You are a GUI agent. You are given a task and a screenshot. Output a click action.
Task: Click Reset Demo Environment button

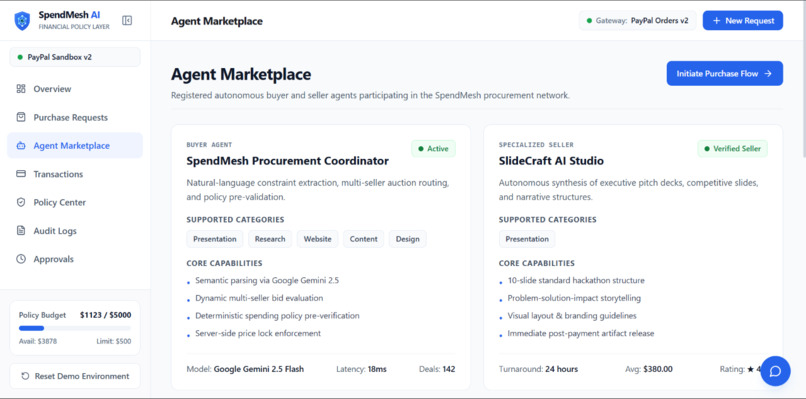[75, 376]
